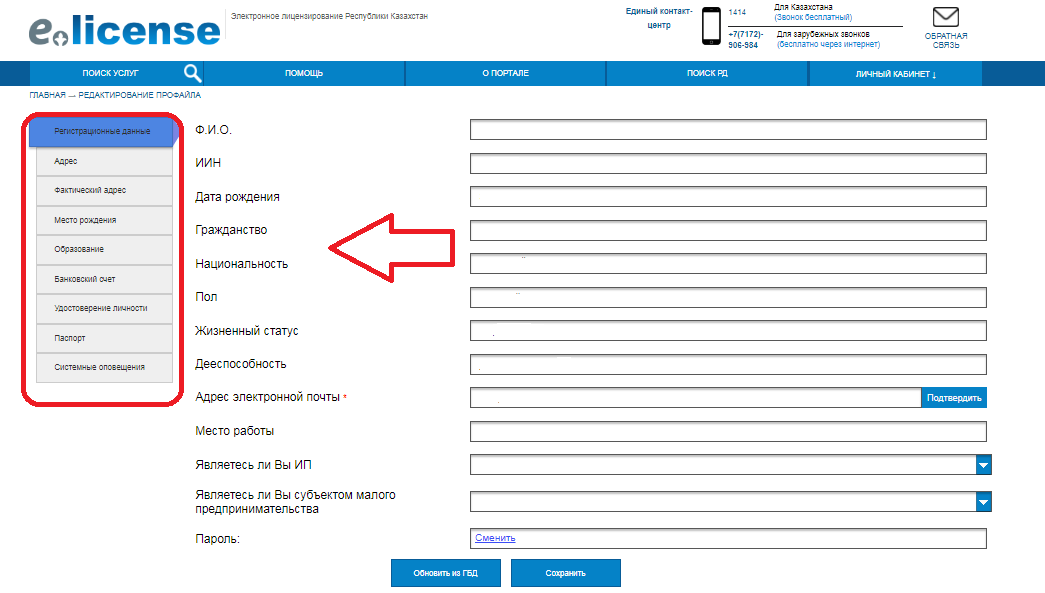Screen dimensions: 1045x593
Task: Open the 'Помощь' menu item
Action: coord(304,74)
